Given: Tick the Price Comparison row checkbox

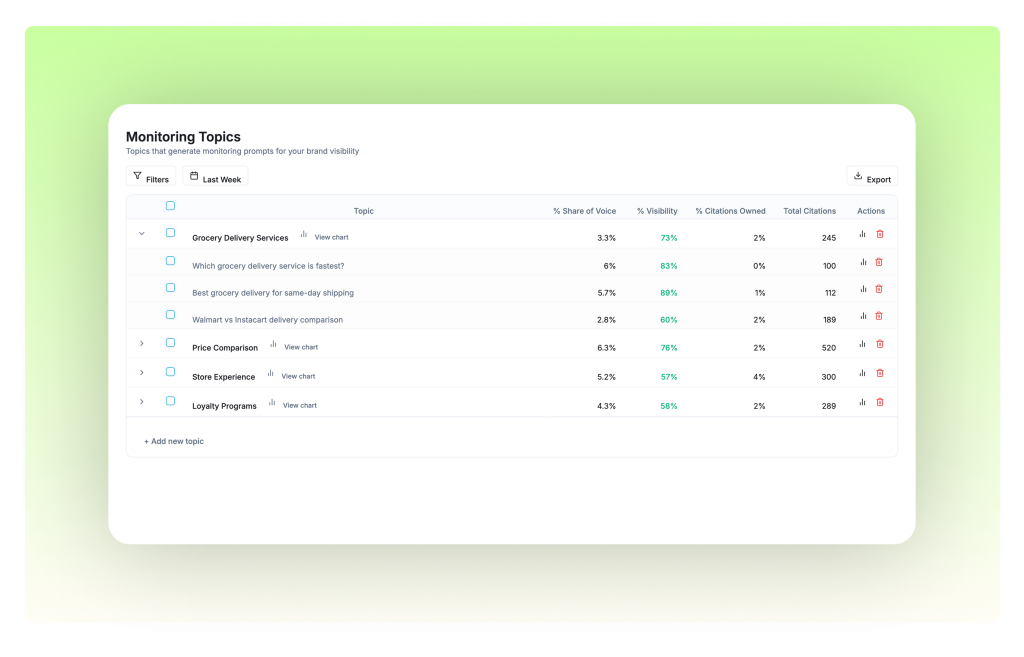Looking at the screenshot, I should point(170,343).
